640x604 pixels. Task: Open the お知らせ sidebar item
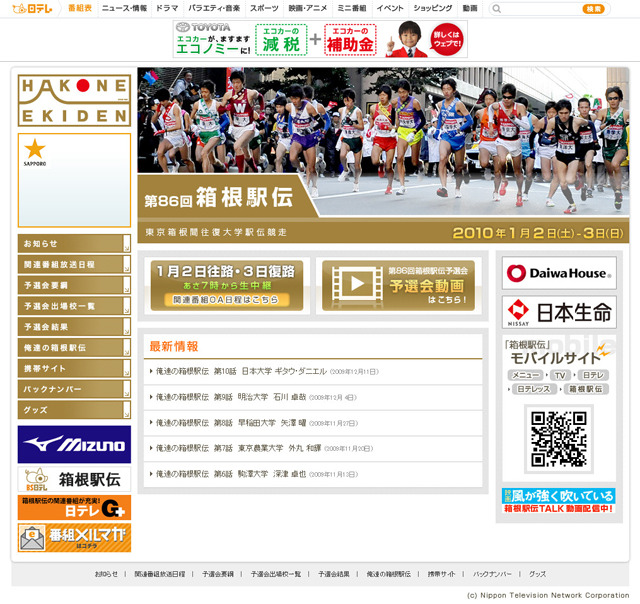pyautogui.click(x=74, y=243)
